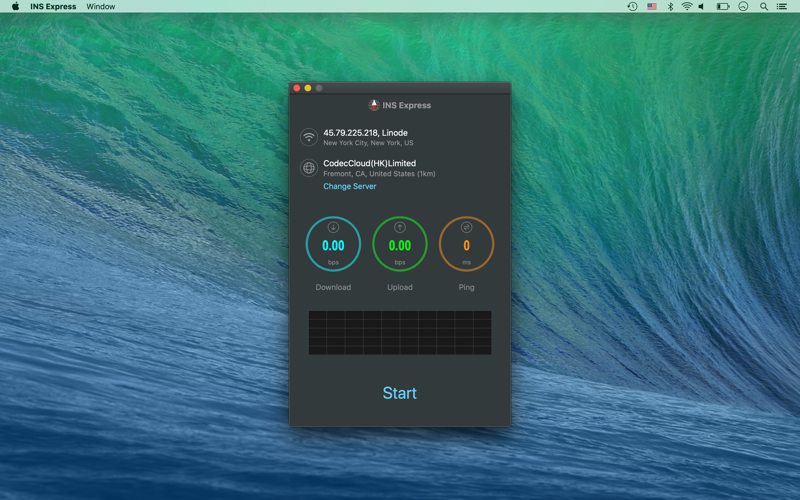Click the speed graph grid area
800x500 pixels.
pyautogui.click(x=399, y=332)
